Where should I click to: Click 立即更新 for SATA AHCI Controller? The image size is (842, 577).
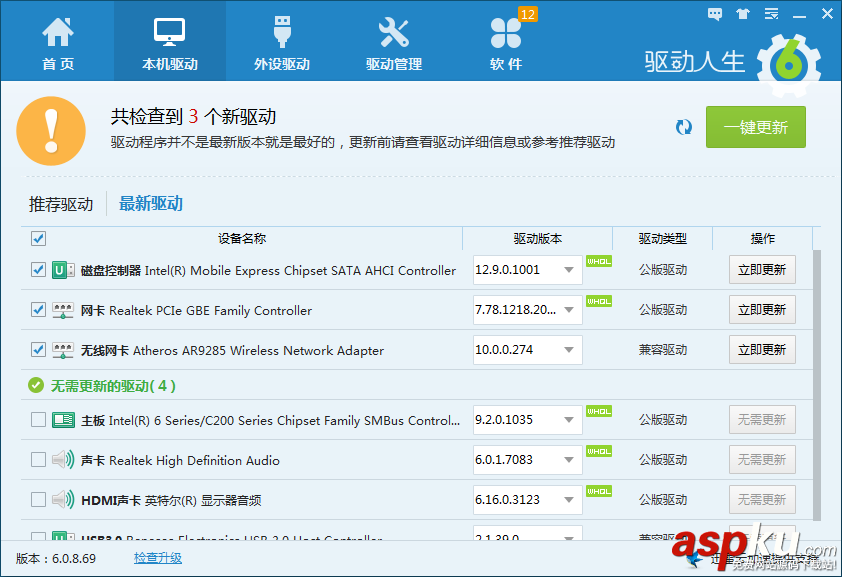pos(762,269)
